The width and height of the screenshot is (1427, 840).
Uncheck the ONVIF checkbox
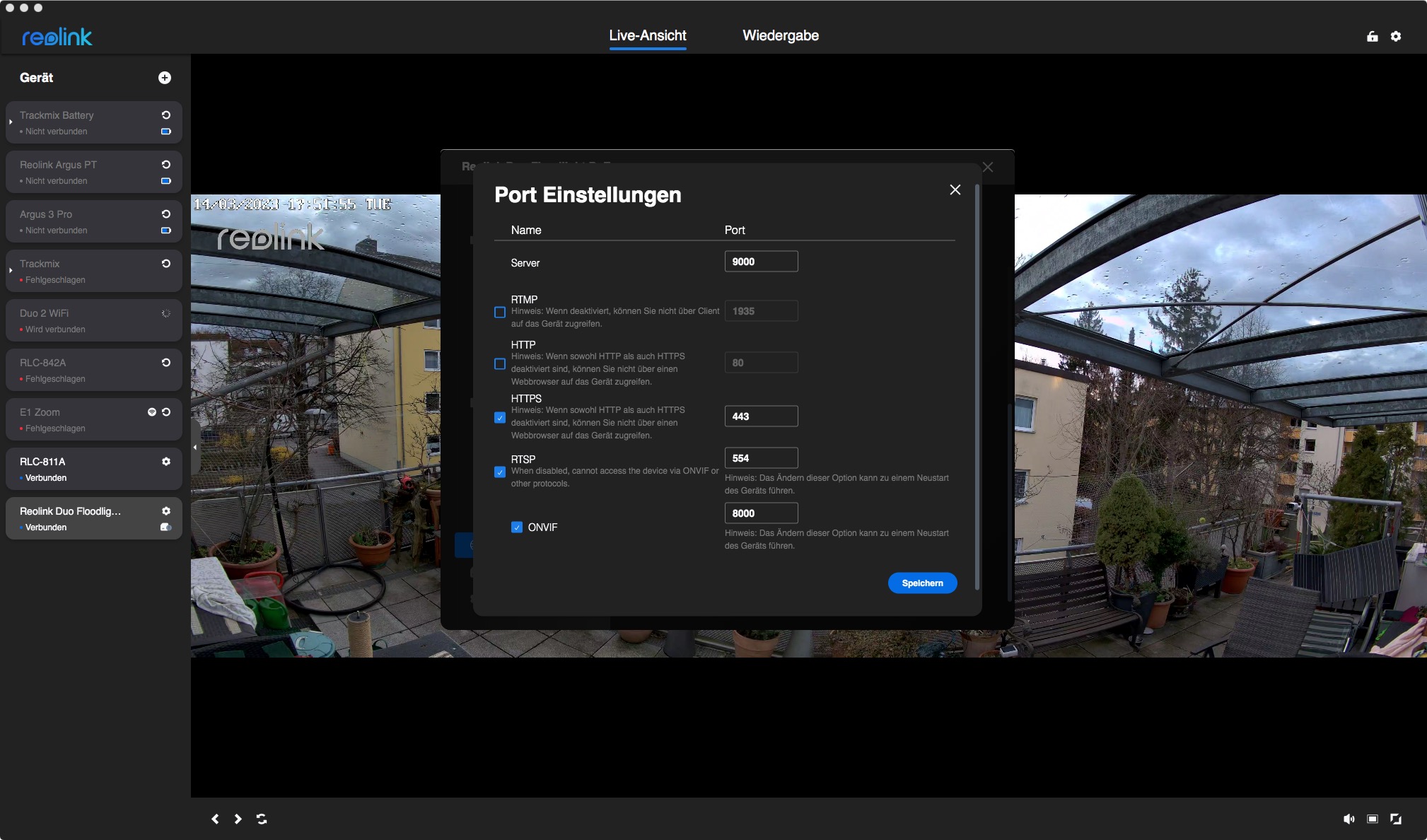pyautogui.click(x=517, y=527)
